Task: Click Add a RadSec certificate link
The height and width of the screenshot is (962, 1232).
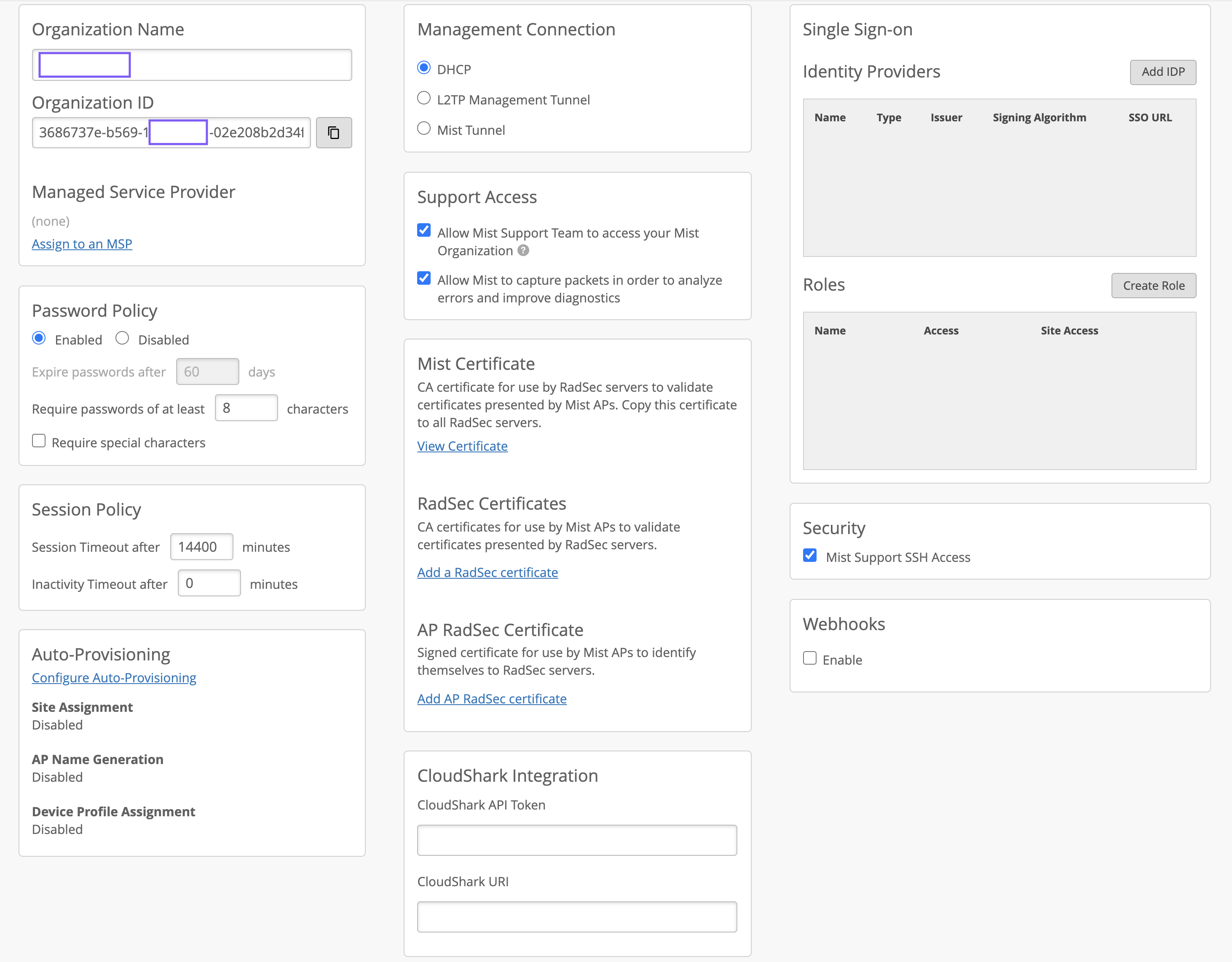Action: pos(487,572)
